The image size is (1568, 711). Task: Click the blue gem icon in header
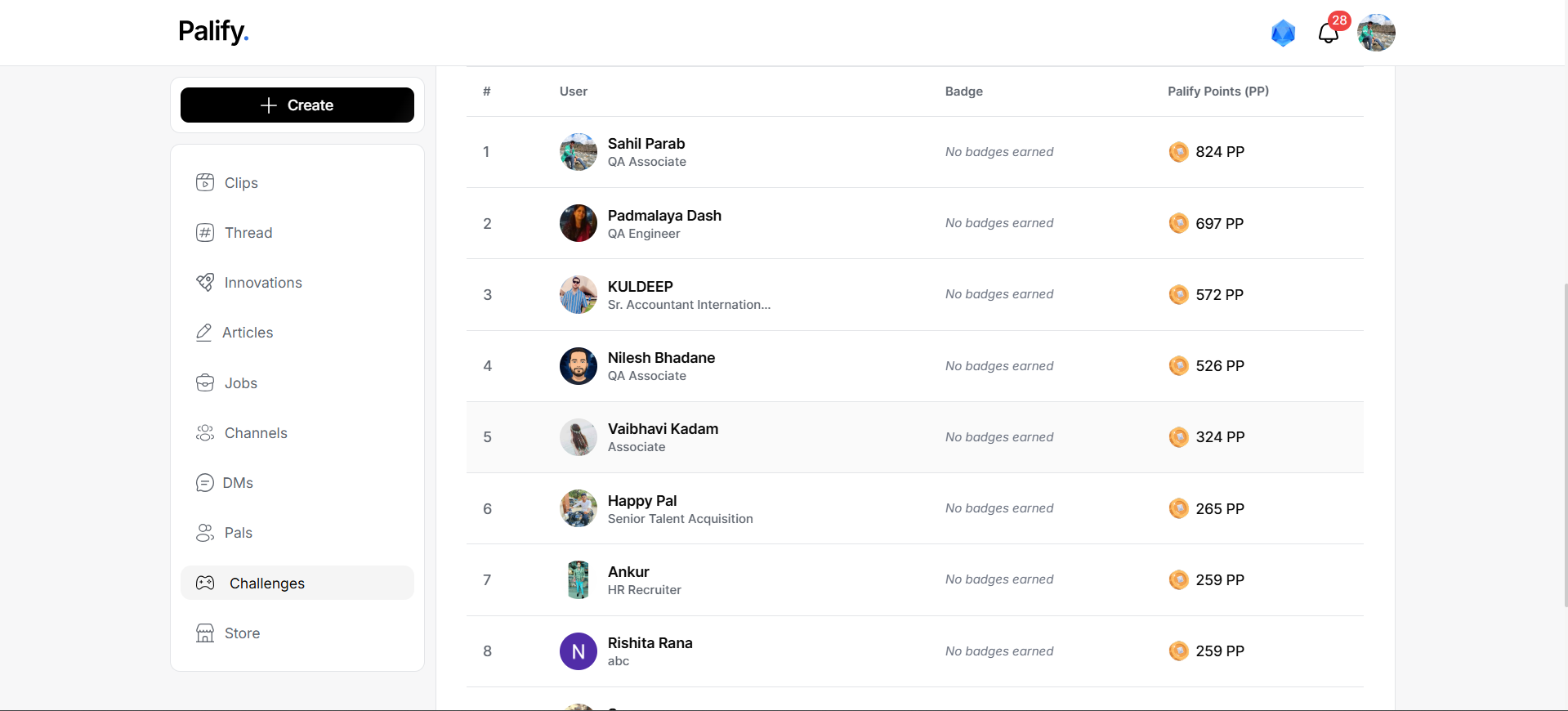(x=1283, y=33)
